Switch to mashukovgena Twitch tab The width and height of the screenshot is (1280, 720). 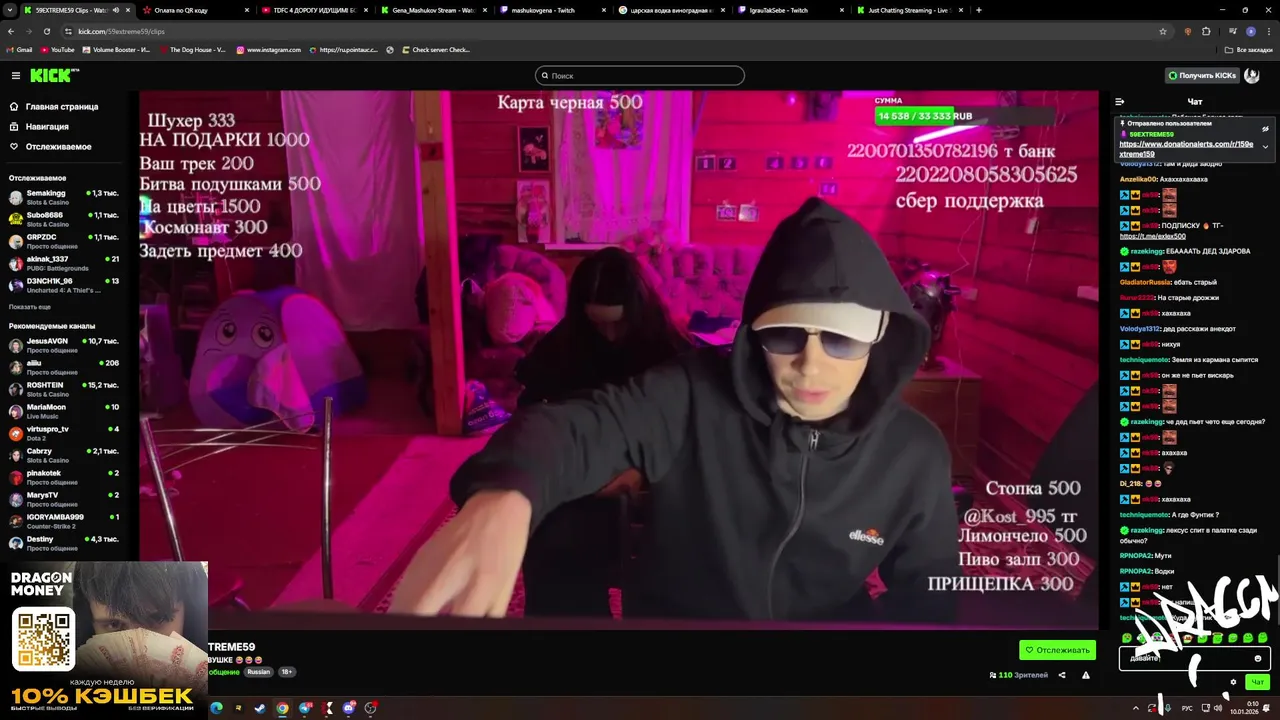pos(551,10)
